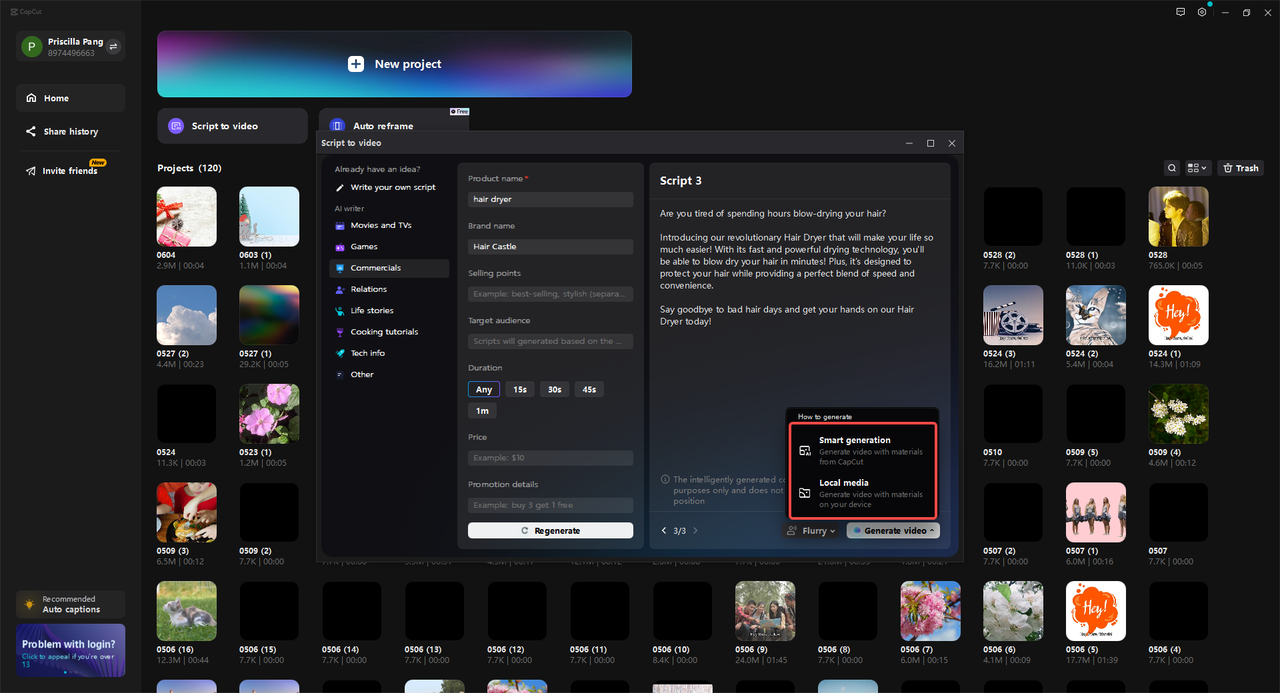Select the 1m duration option
Image resolution: width=1280 pixels, height=693 pixels.
coord(482,411)
